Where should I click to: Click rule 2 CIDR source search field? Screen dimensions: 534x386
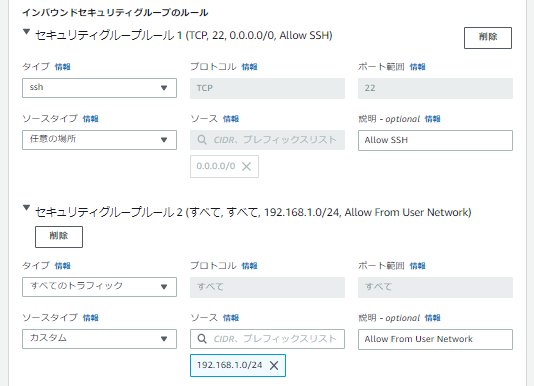(x=267, y=339)
